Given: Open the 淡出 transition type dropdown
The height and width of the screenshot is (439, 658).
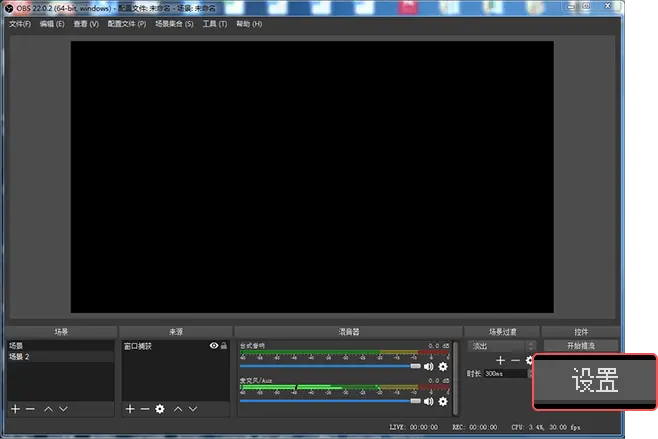Looking at the screenshot, I should (x=501, y=346).
